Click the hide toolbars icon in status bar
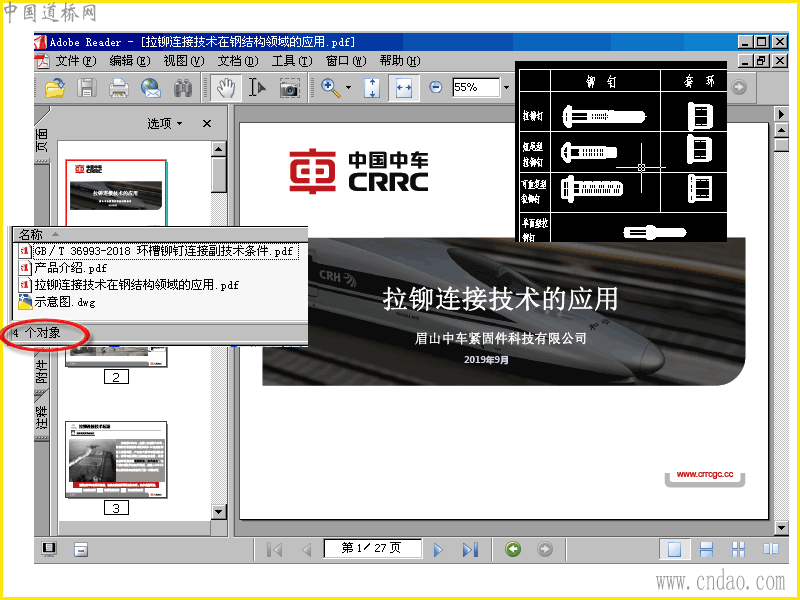The height and width of the screenshot is (600, 800). point(81,549)
